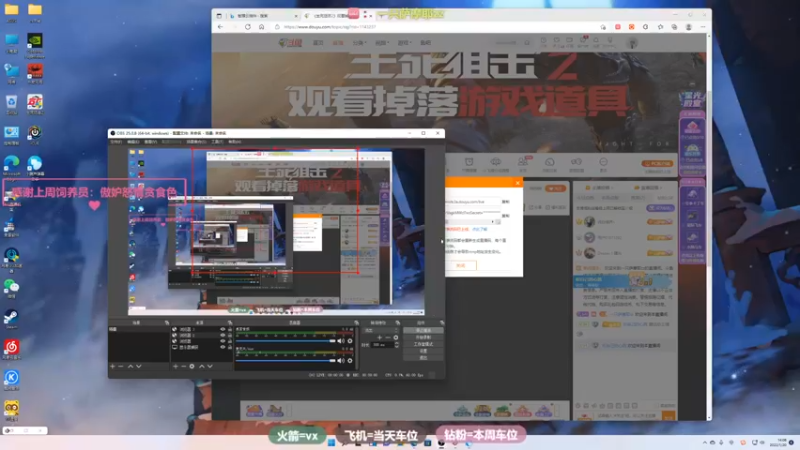Go to Douyu 首页 nav link
800x450 pixels.
[318, 43]
